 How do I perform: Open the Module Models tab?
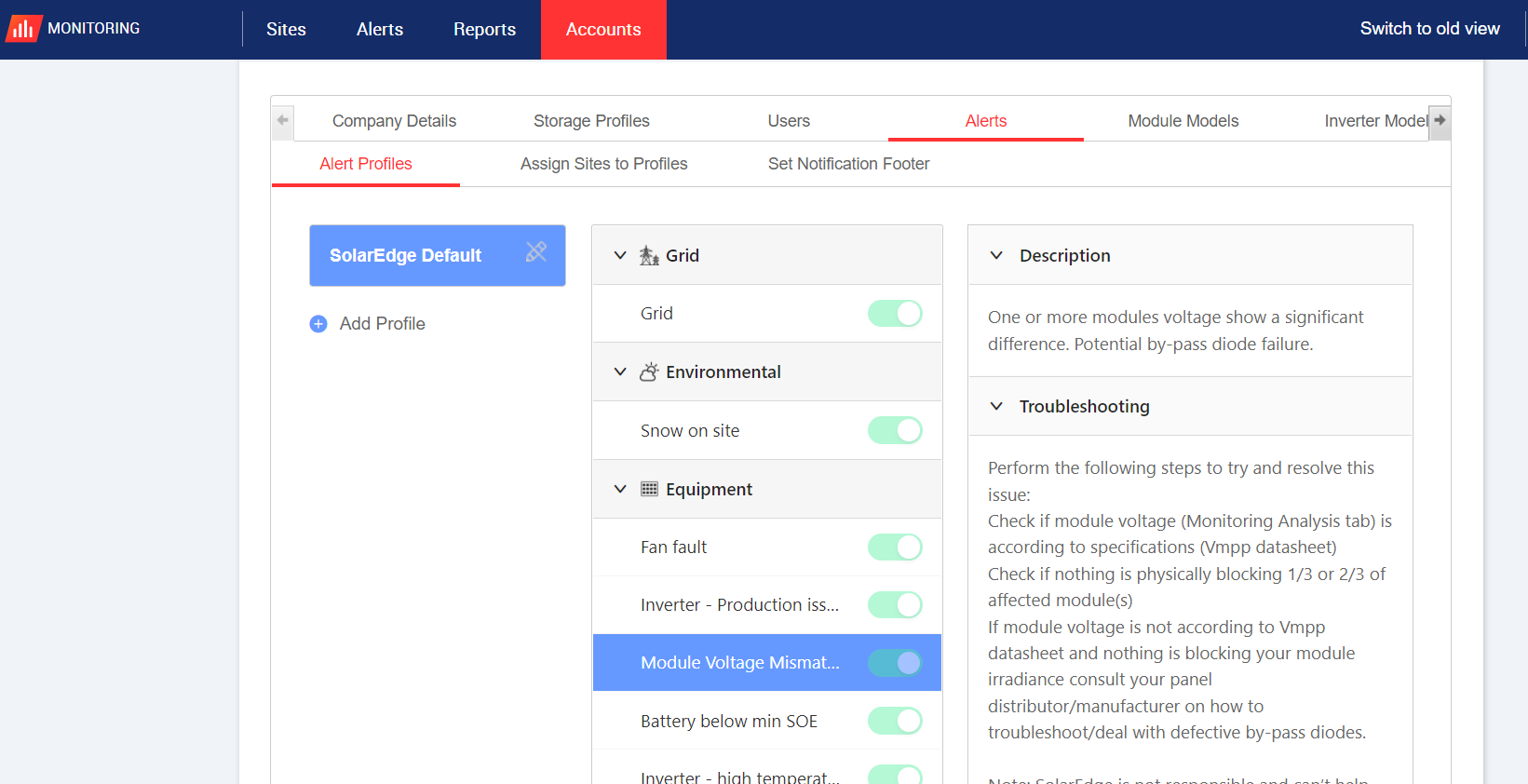point(1183,121)
